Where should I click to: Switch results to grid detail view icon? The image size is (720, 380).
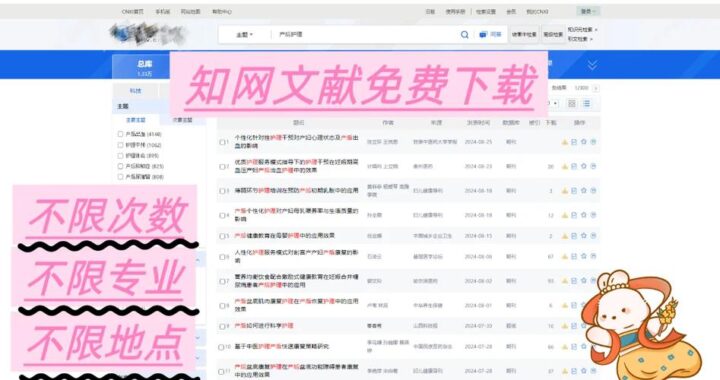pyautogui.click(x=572, y=104)
